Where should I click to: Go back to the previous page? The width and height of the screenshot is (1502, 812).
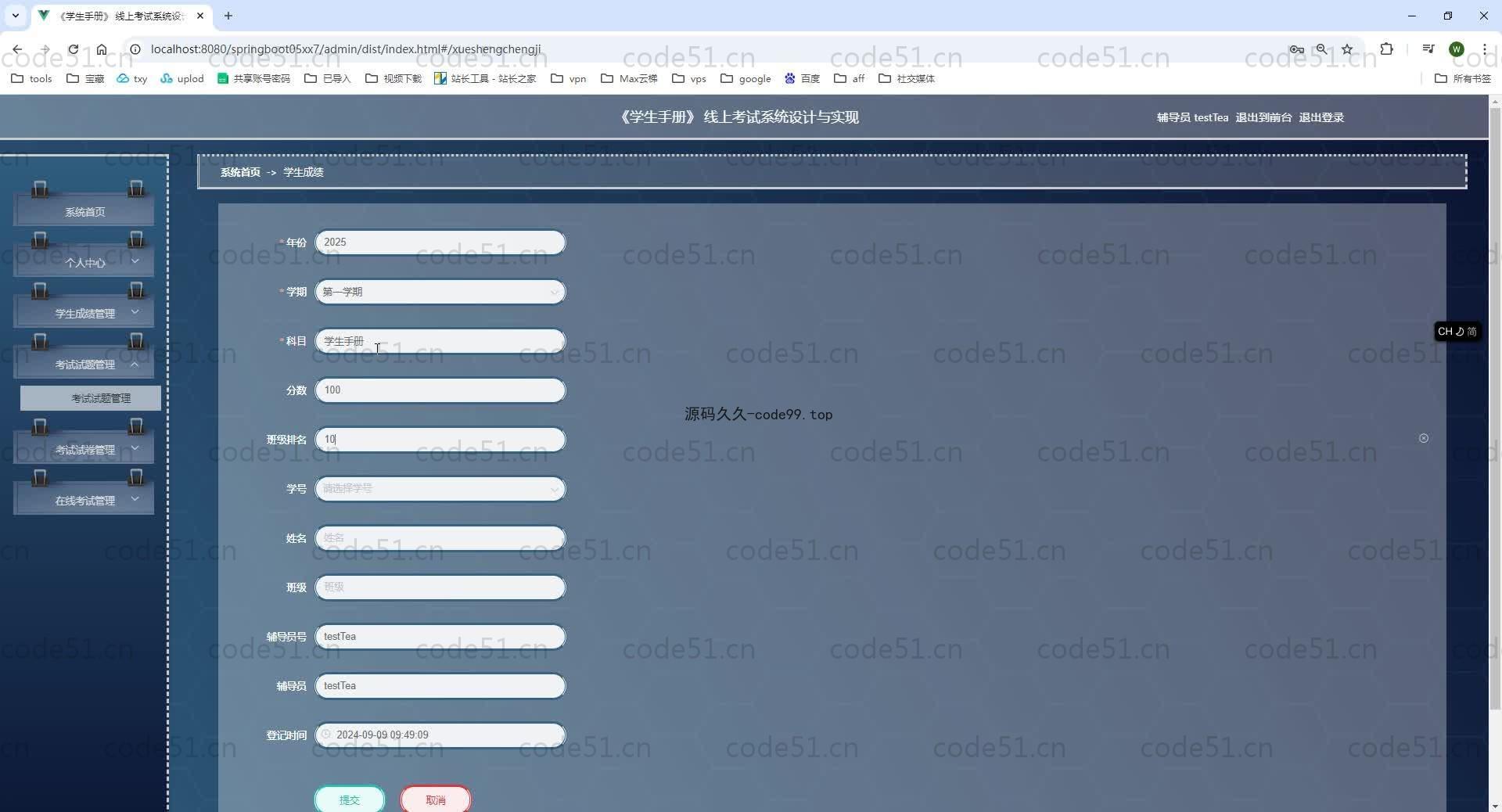pos(17,49)
